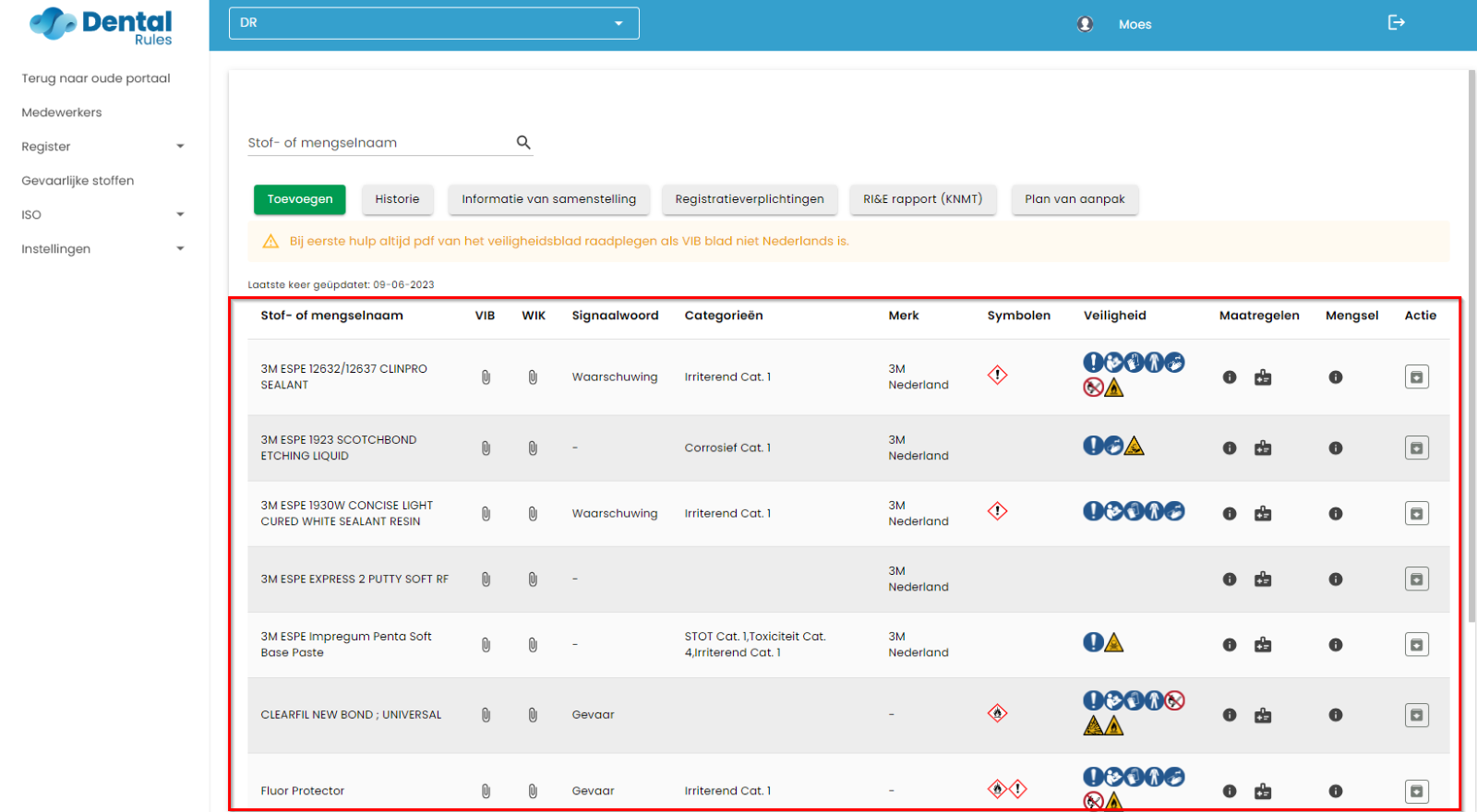Click the Toevoegen button
This screenshot has width=1477, height=812.
pyautogui.click(x=300, y=199)
